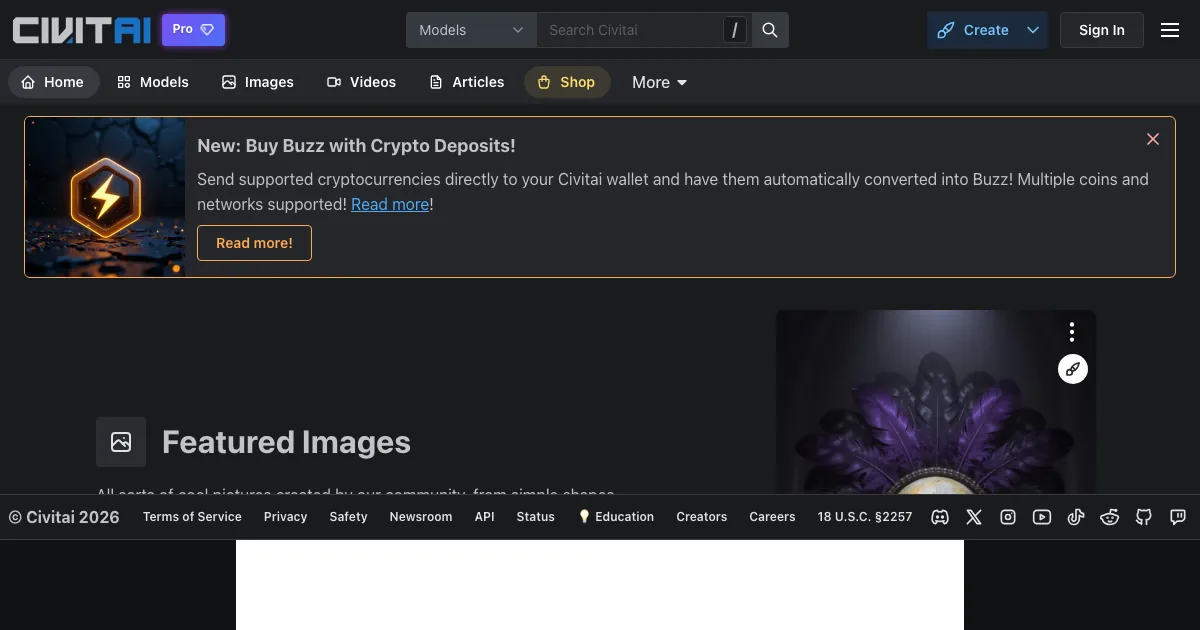Visit YouTube via footer icon
This screenshot has height=630, width=1200.
(x=1042, y=517)
